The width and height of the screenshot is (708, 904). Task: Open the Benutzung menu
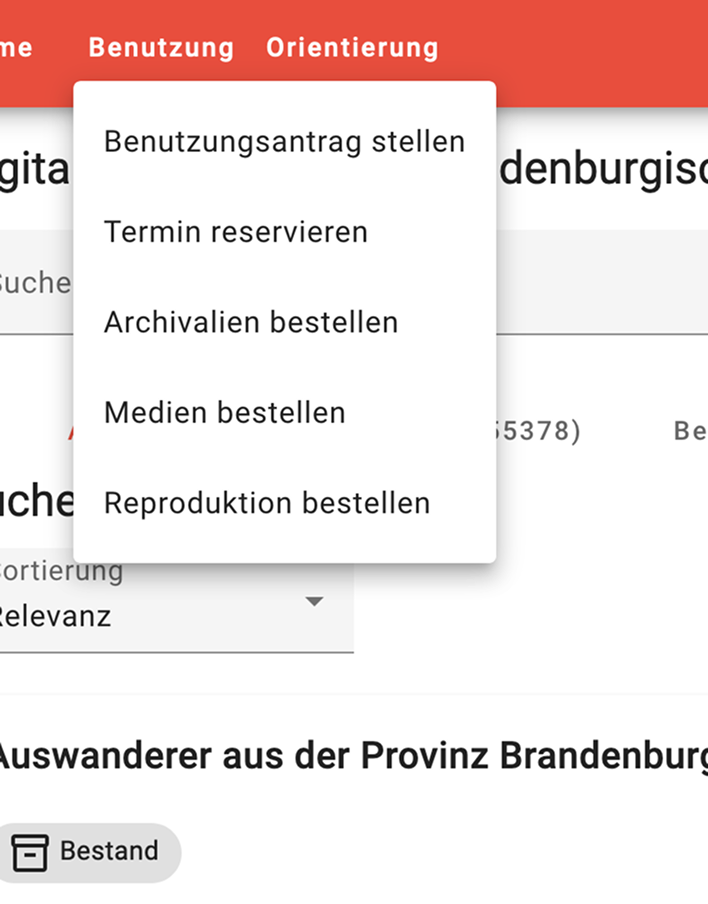[161, 47]
